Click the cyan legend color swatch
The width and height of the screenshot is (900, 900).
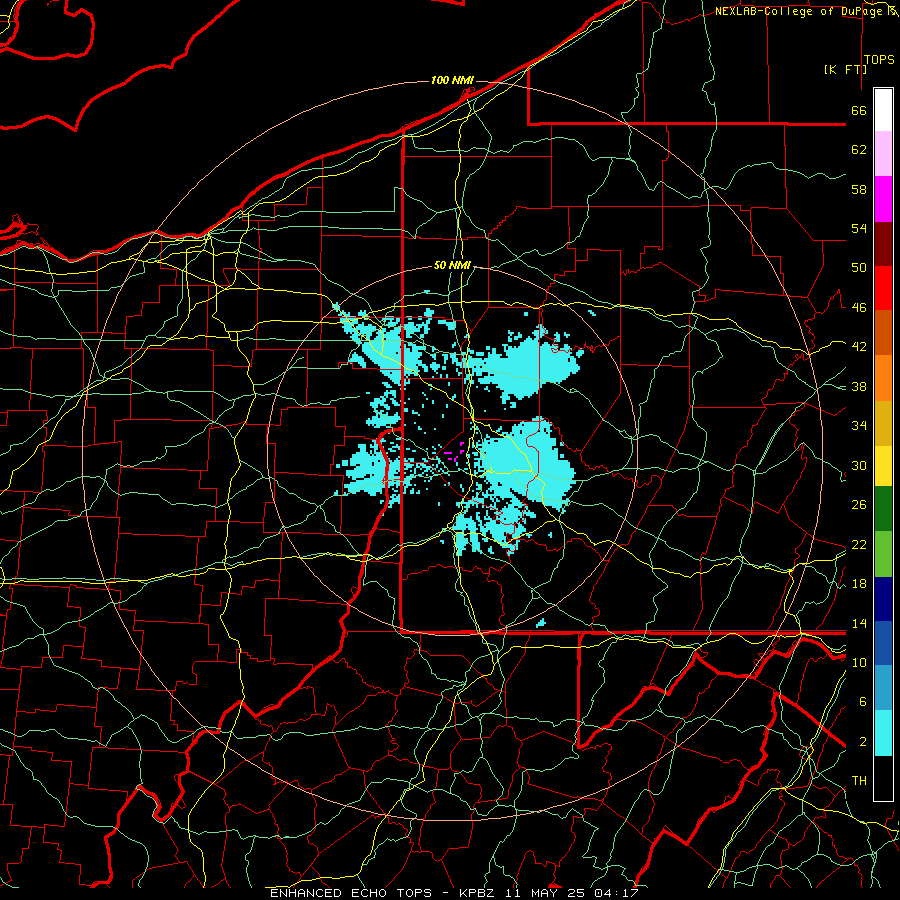[x=883, y=733]
